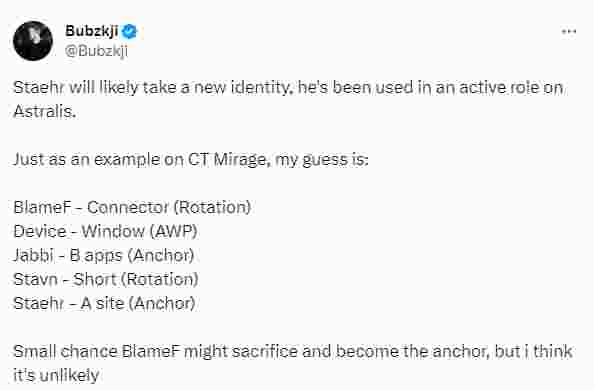Click the "Jabbi - B apps (Anchor)" line
The image size is (594, 390).
tap(104, 255)
